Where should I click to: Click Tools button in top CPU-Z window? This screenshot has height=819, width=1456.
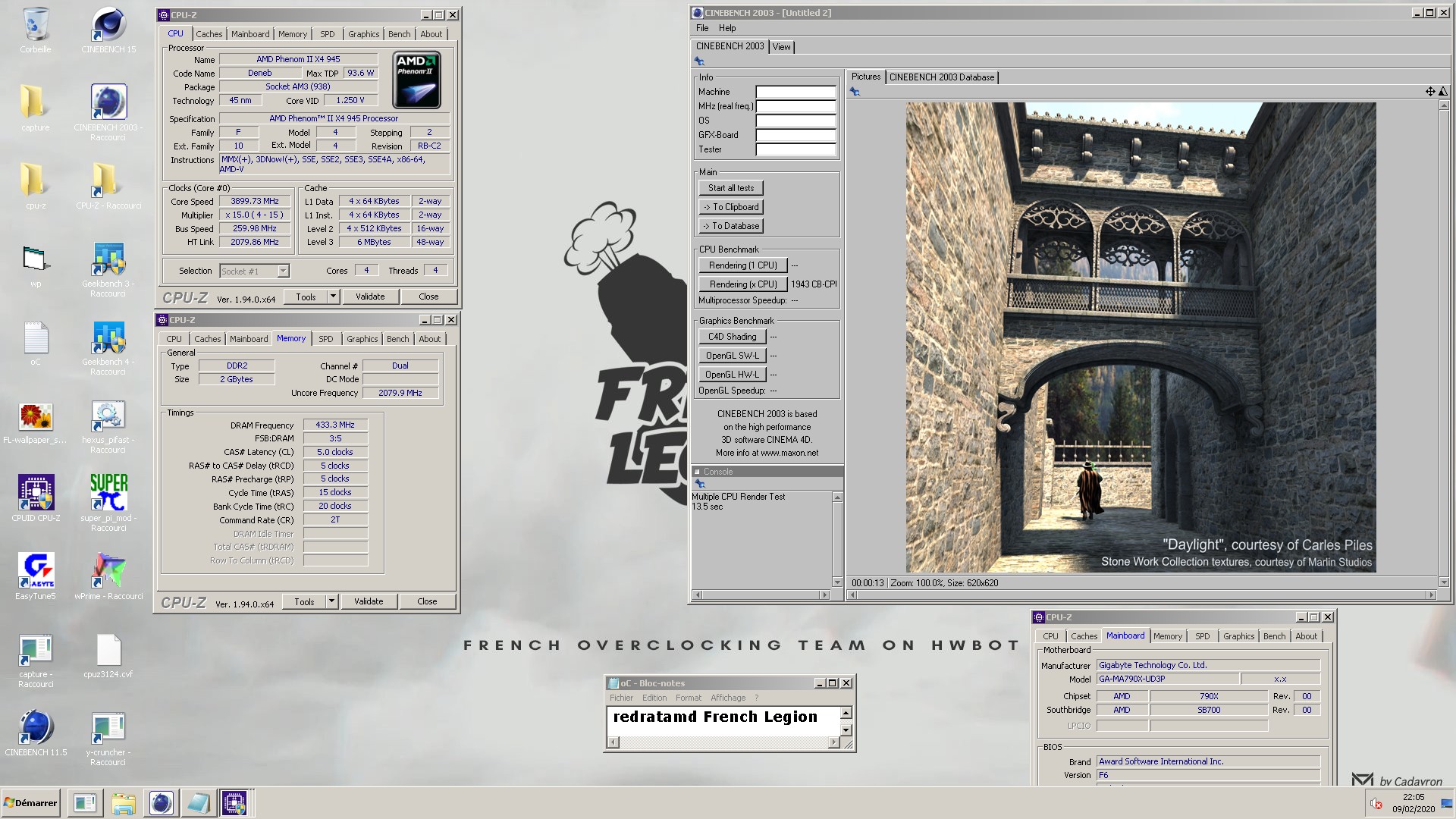[x=306, y=297]
